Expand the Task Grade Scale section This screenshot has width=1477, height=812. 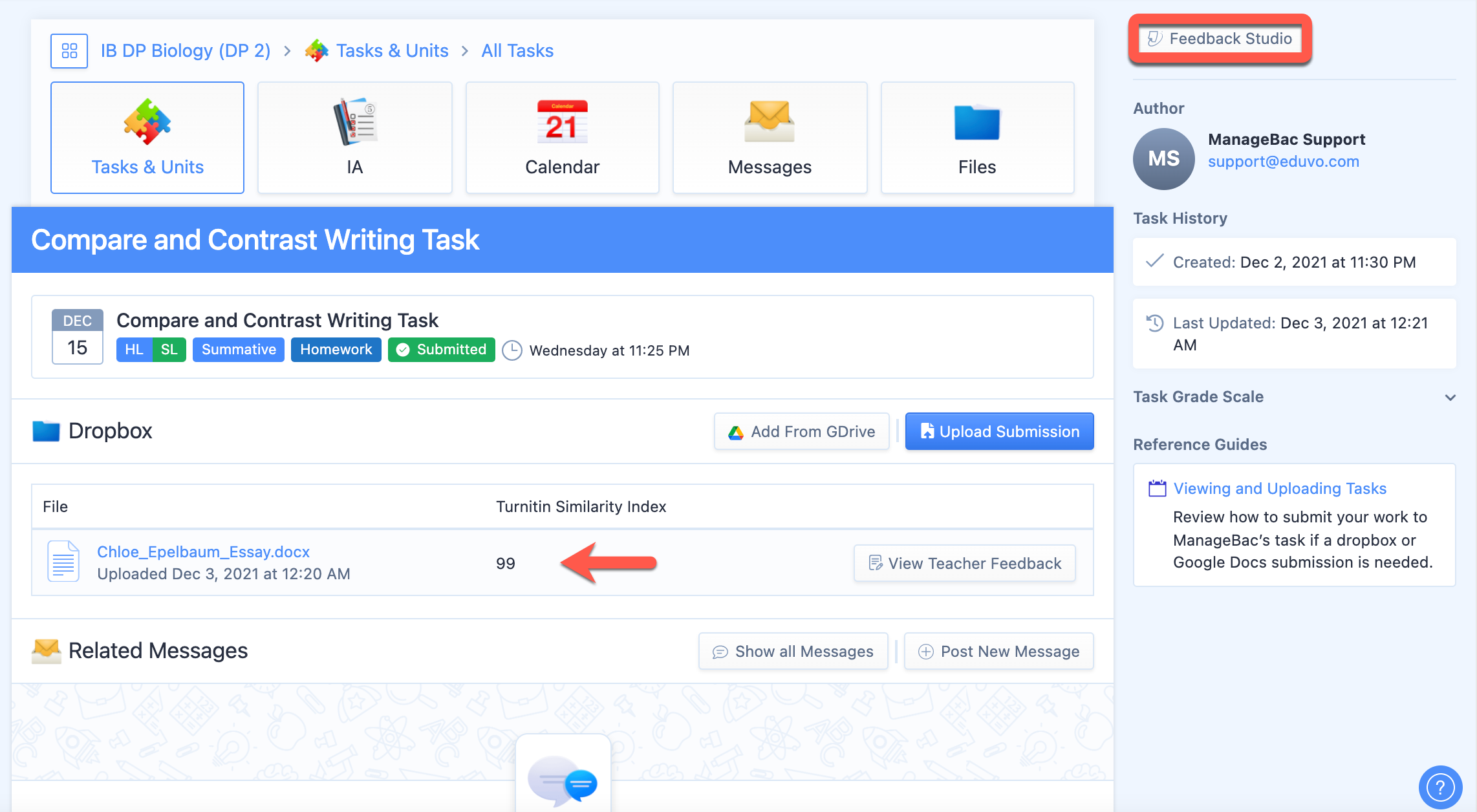(x=1450, y=397)
